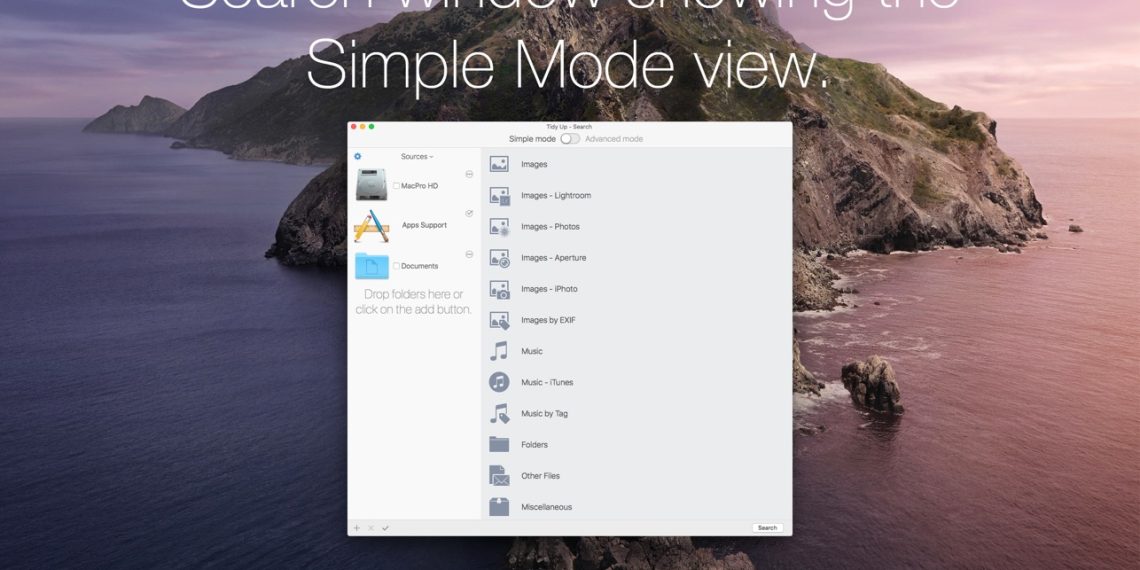Select the Folders list item
1140x570 pixels.
coord(534,445)
